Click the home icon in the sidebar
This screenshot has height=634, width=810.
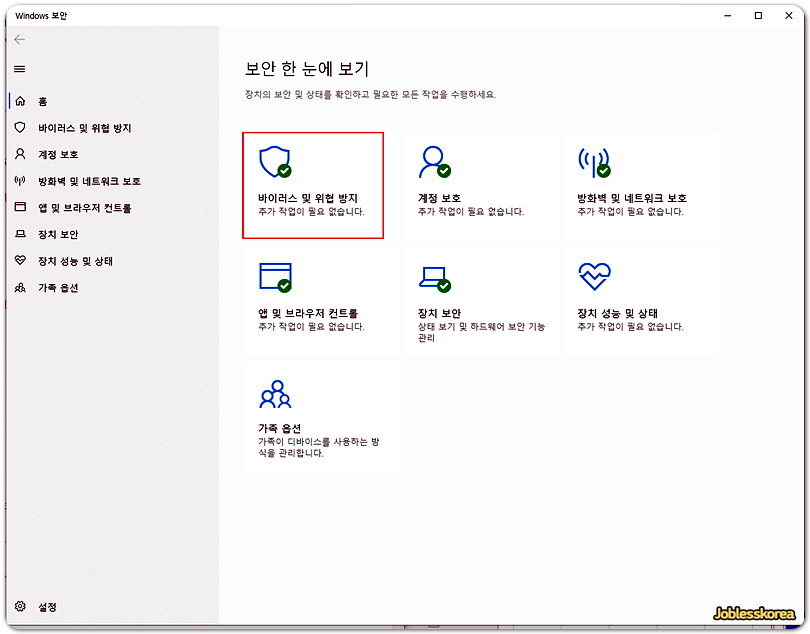click(20, 101)
